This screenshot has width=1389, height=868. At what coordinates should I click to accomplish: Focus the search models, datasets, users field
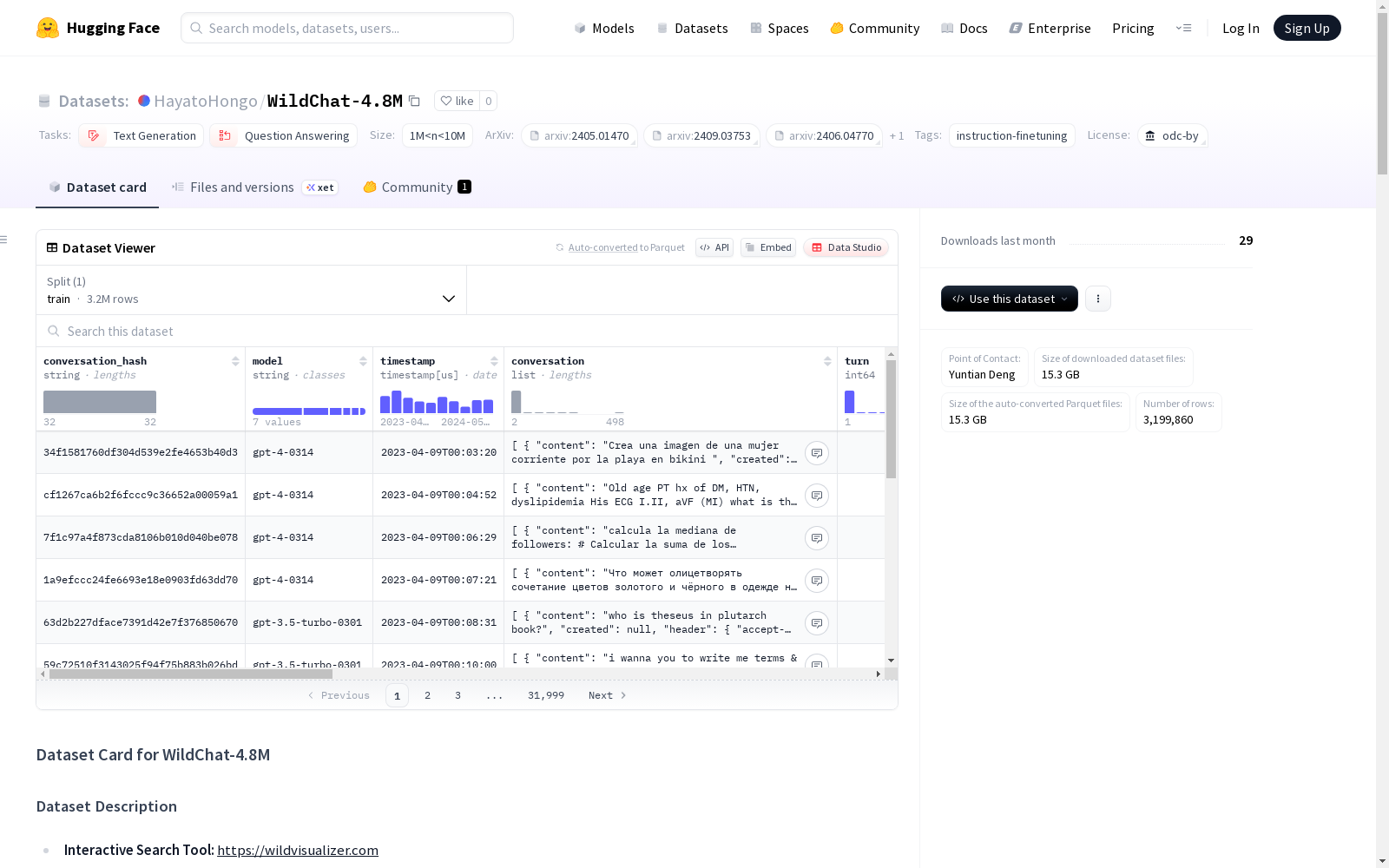pyautogui.click(x=347, y=28)
